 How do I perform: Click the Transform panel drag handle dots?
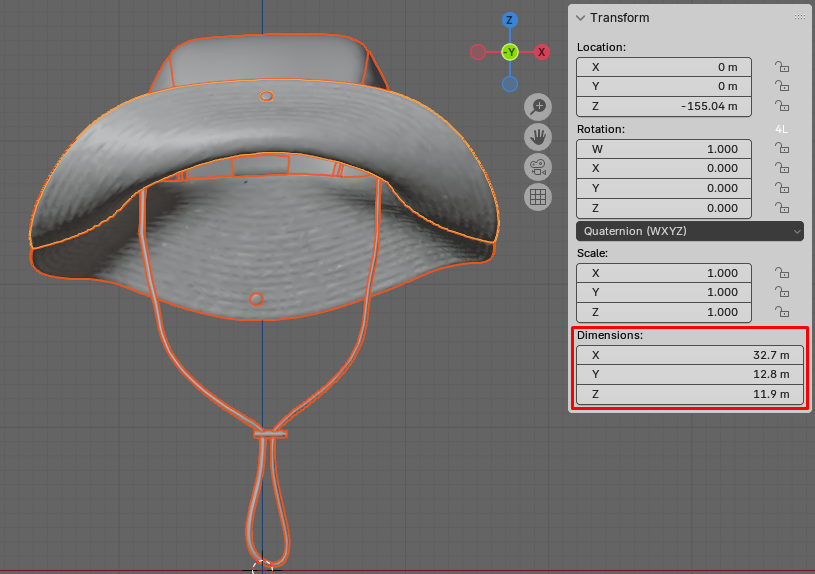799,18
